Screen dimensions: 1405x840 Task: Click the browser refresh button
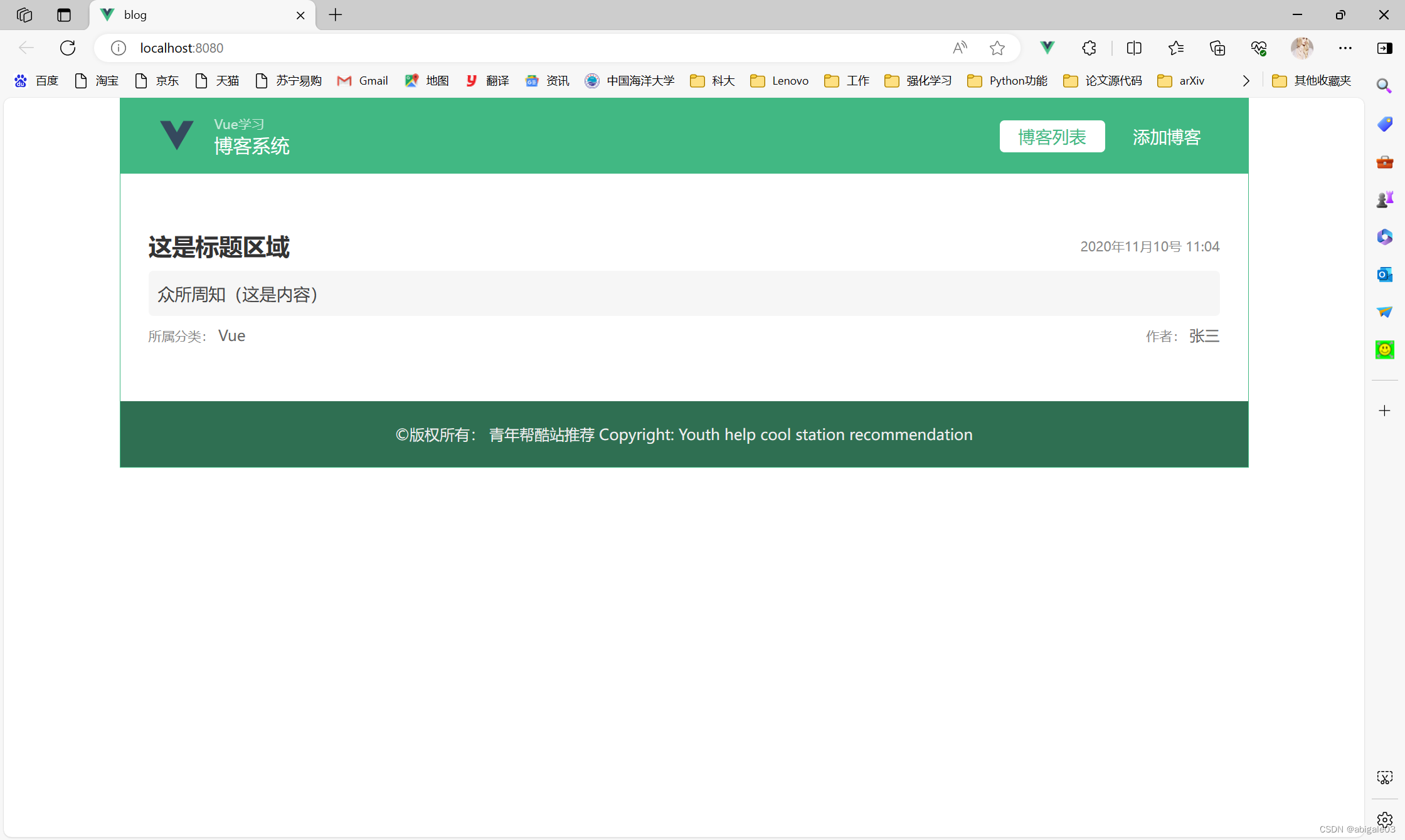pos(68,48)
